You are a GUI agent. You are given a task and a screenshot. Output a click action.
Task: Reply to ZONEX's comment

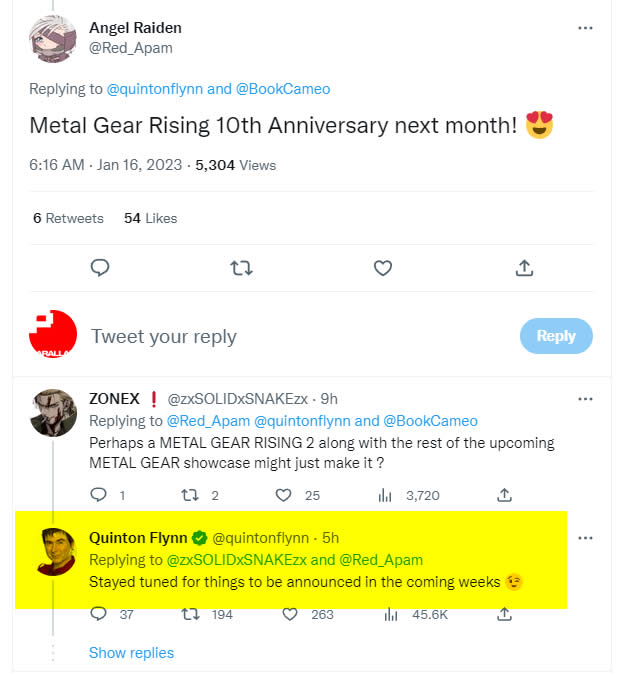(99, 494)
